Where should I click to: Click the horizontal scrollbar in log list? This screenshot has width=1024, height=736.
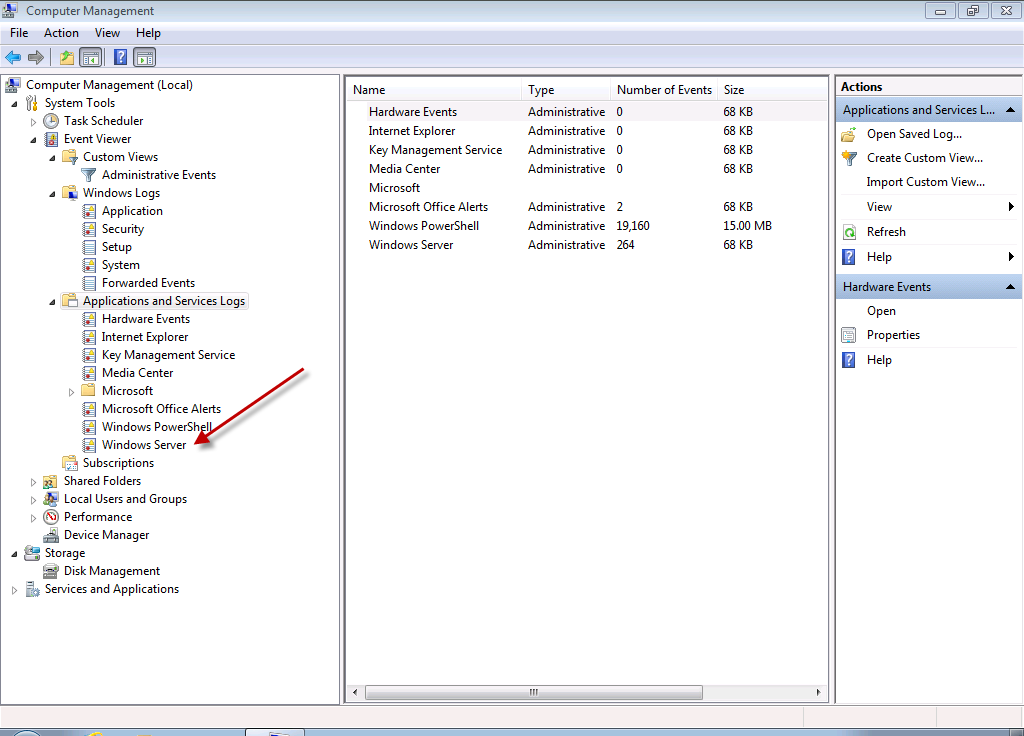534,692
